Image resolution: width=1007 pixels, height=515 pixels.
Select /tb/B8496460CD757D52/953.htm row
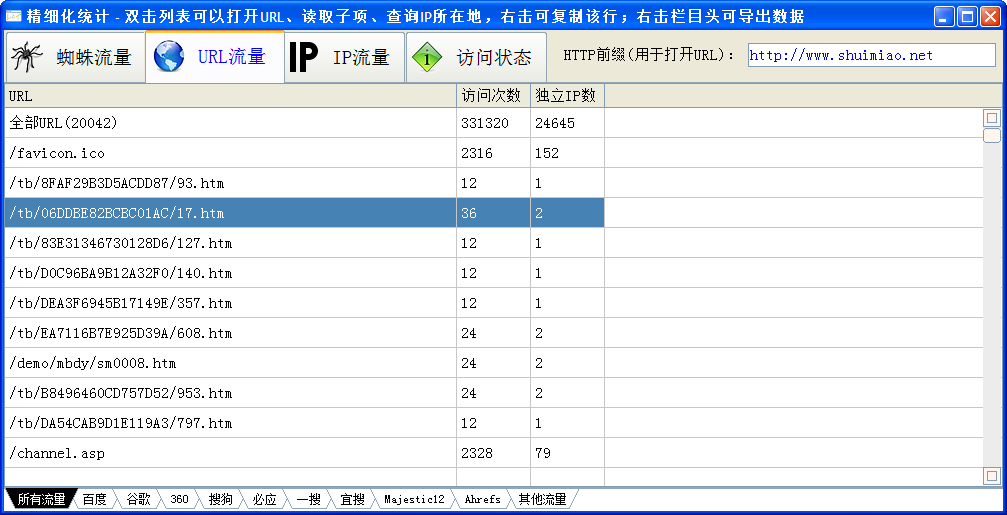[x=304, y=393]
